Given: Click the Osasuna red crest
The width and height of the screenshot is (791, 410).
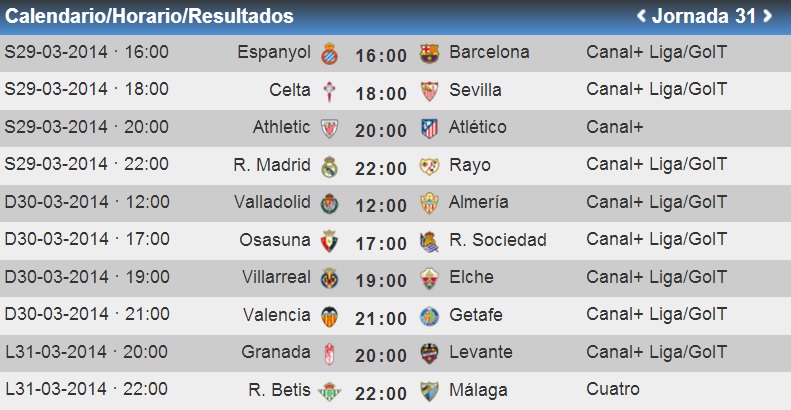Looking at the screenshot, I should (329, 241).
